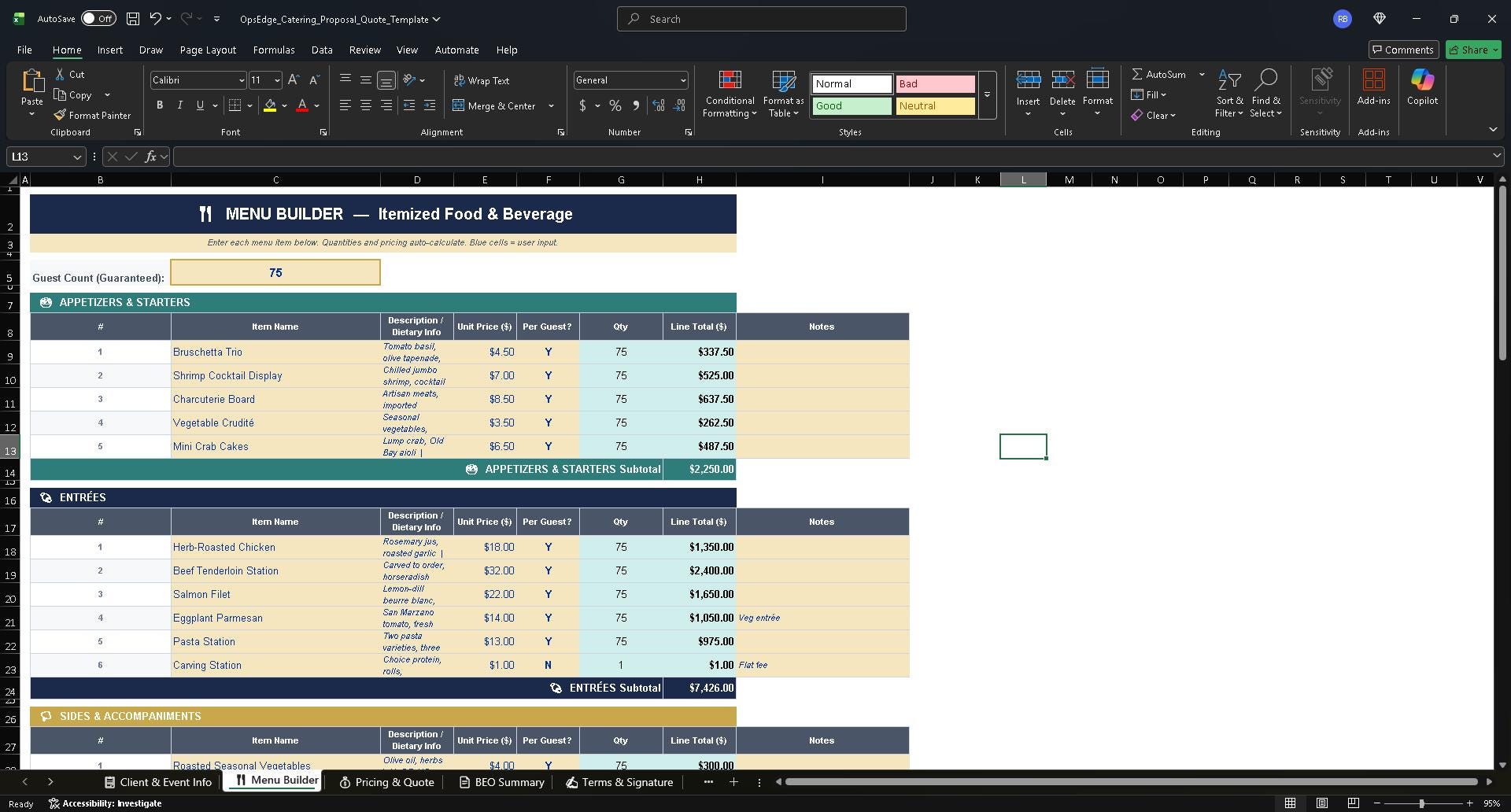Activate the Format Painter brush
This screenshot has width=1511, height=812.
[x=92, y=115]
